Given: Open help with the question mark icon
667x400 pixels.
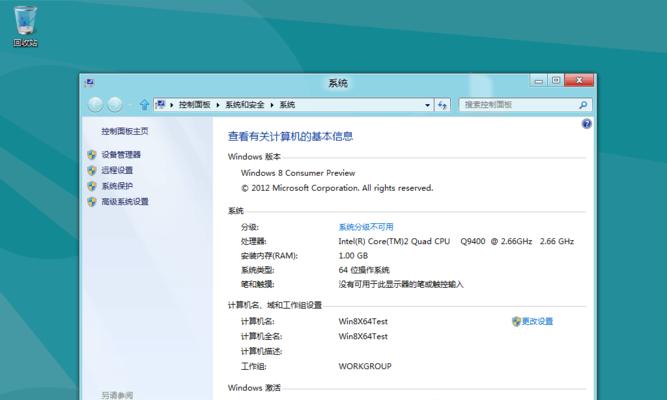Looking at the screenshot, I should (x=587, y=124).
